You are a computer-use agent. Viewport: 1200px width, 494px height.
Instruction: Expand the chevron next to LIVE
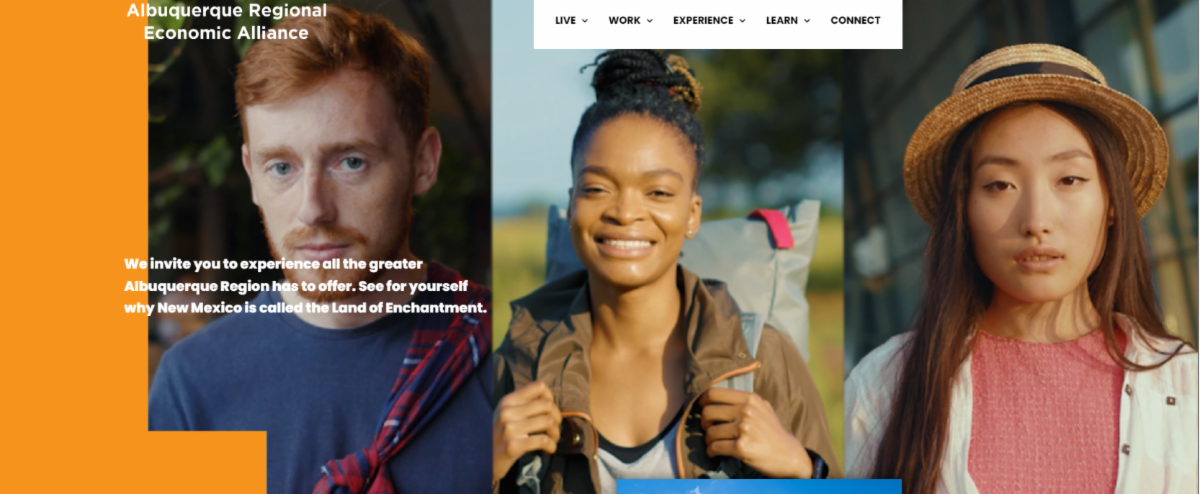585,21
